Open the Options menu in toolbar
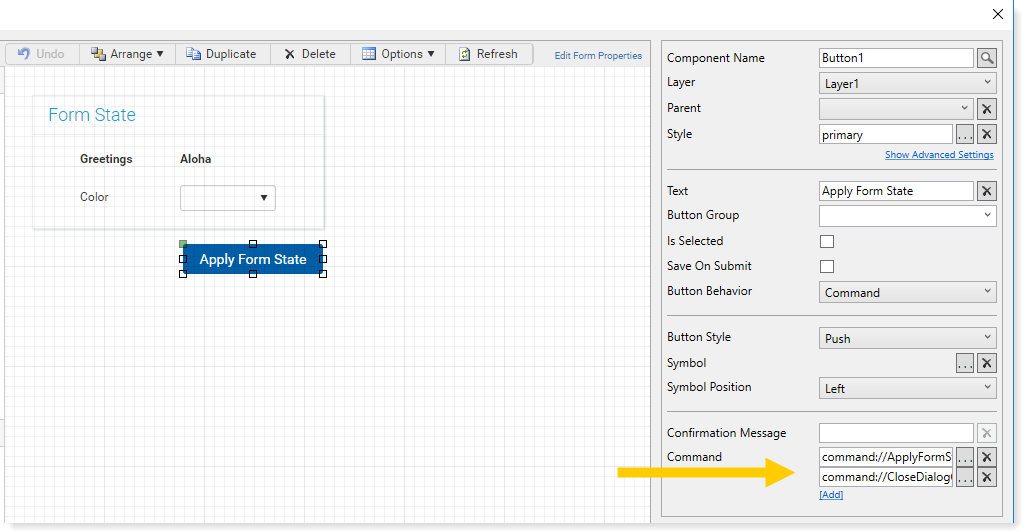1029x532 pixels. 398,54
